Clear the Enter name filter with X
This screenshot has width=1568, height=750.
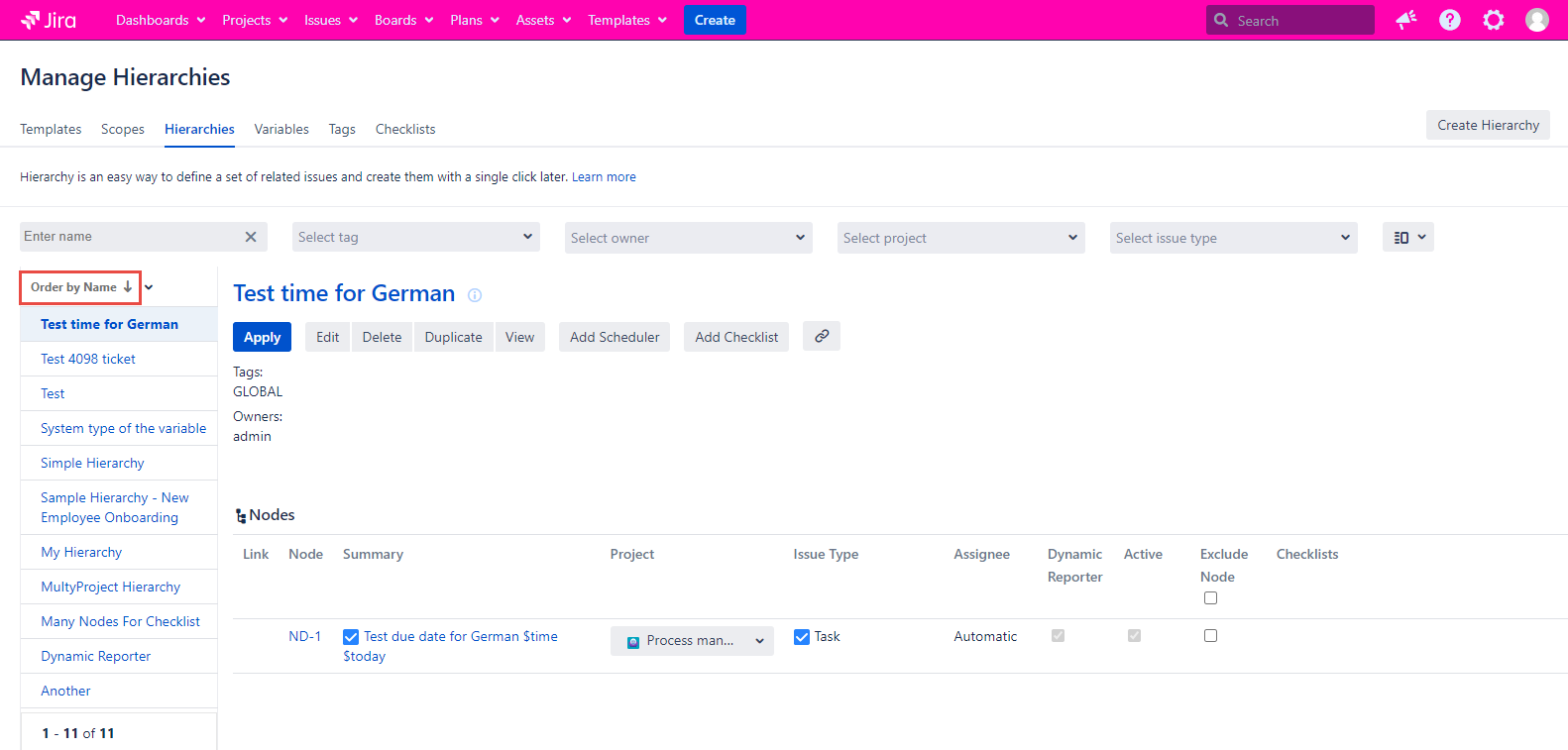pos(251,237)
